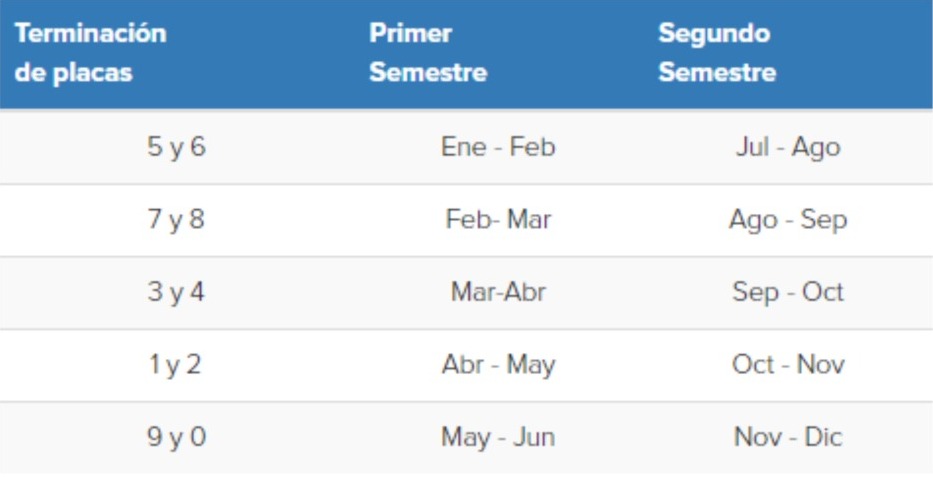Click the "Ene - Feb" cell
This screenshot has height=482, width=933.
(x=498, y=147)
